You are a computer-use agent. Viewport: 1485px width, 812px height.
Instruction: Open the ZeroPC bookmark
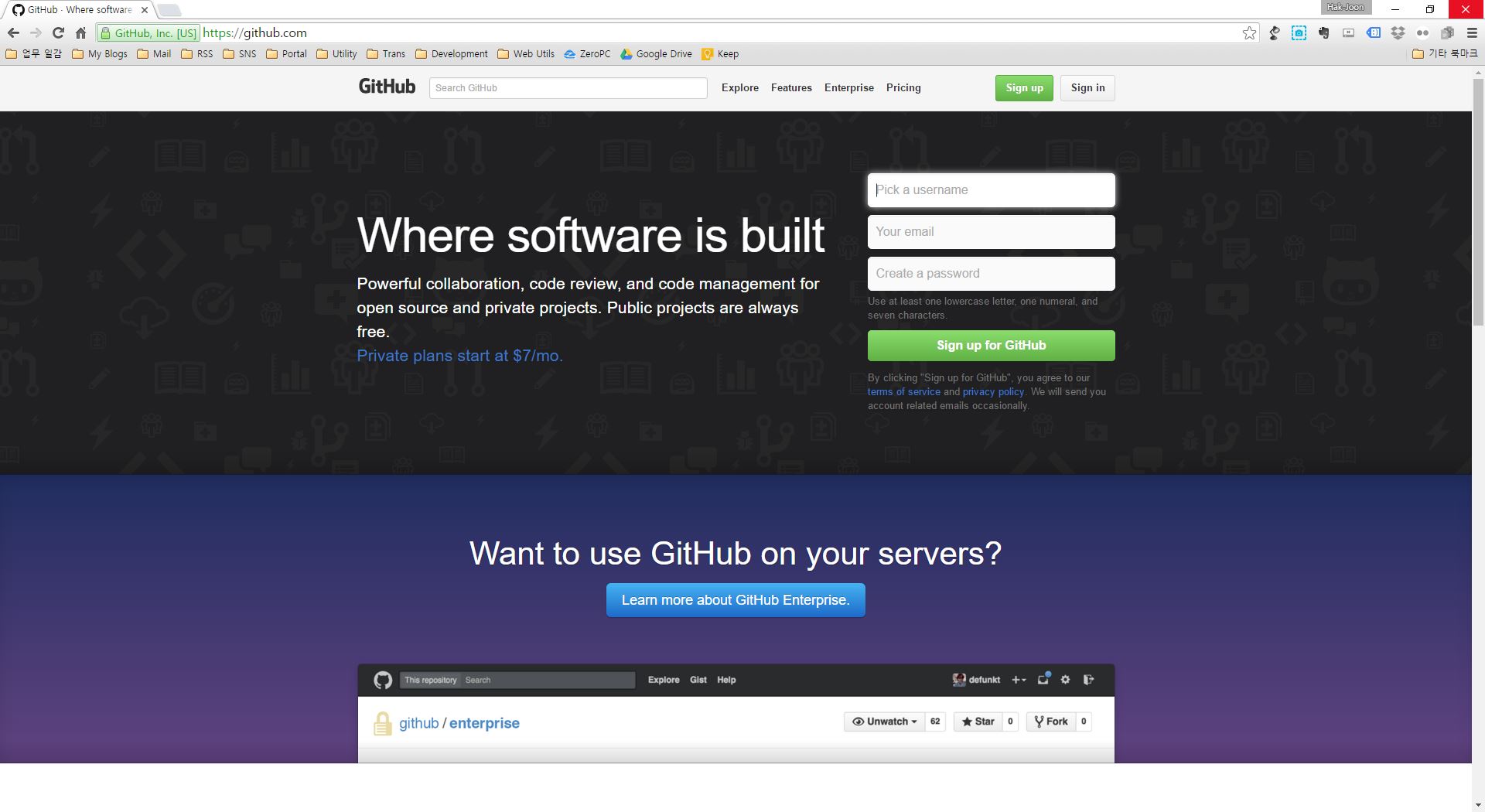587,53
